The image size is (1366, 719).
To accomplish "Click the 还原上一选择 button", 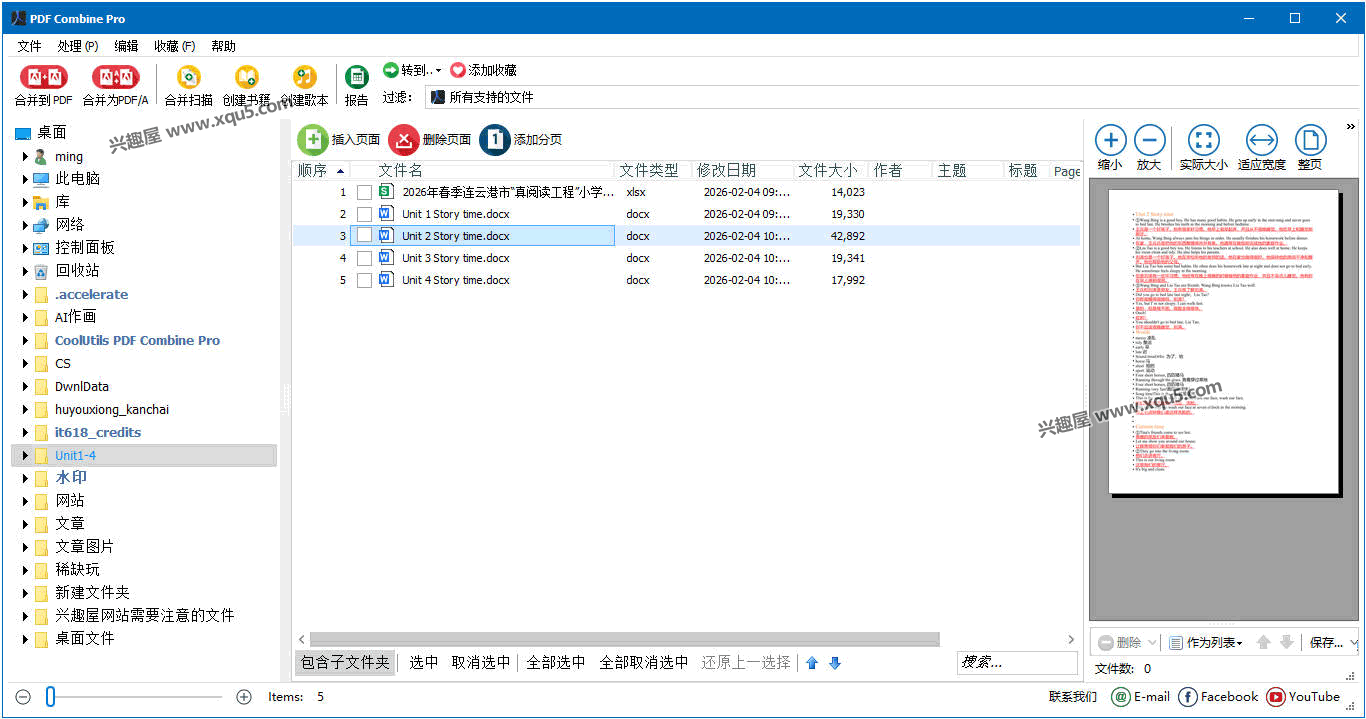I will (746, 662).
